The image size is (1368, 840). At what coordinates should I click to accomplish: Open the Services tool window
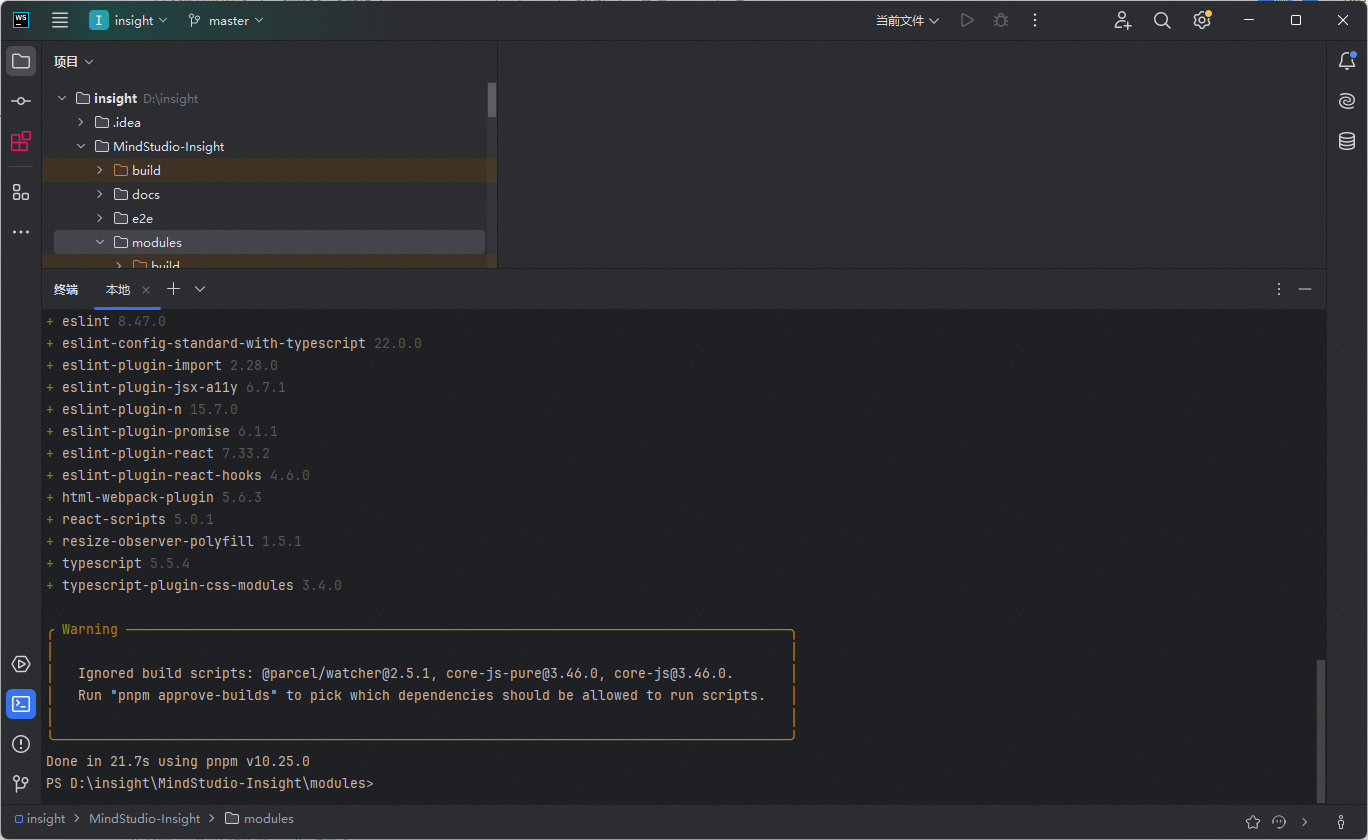point(21,664)
